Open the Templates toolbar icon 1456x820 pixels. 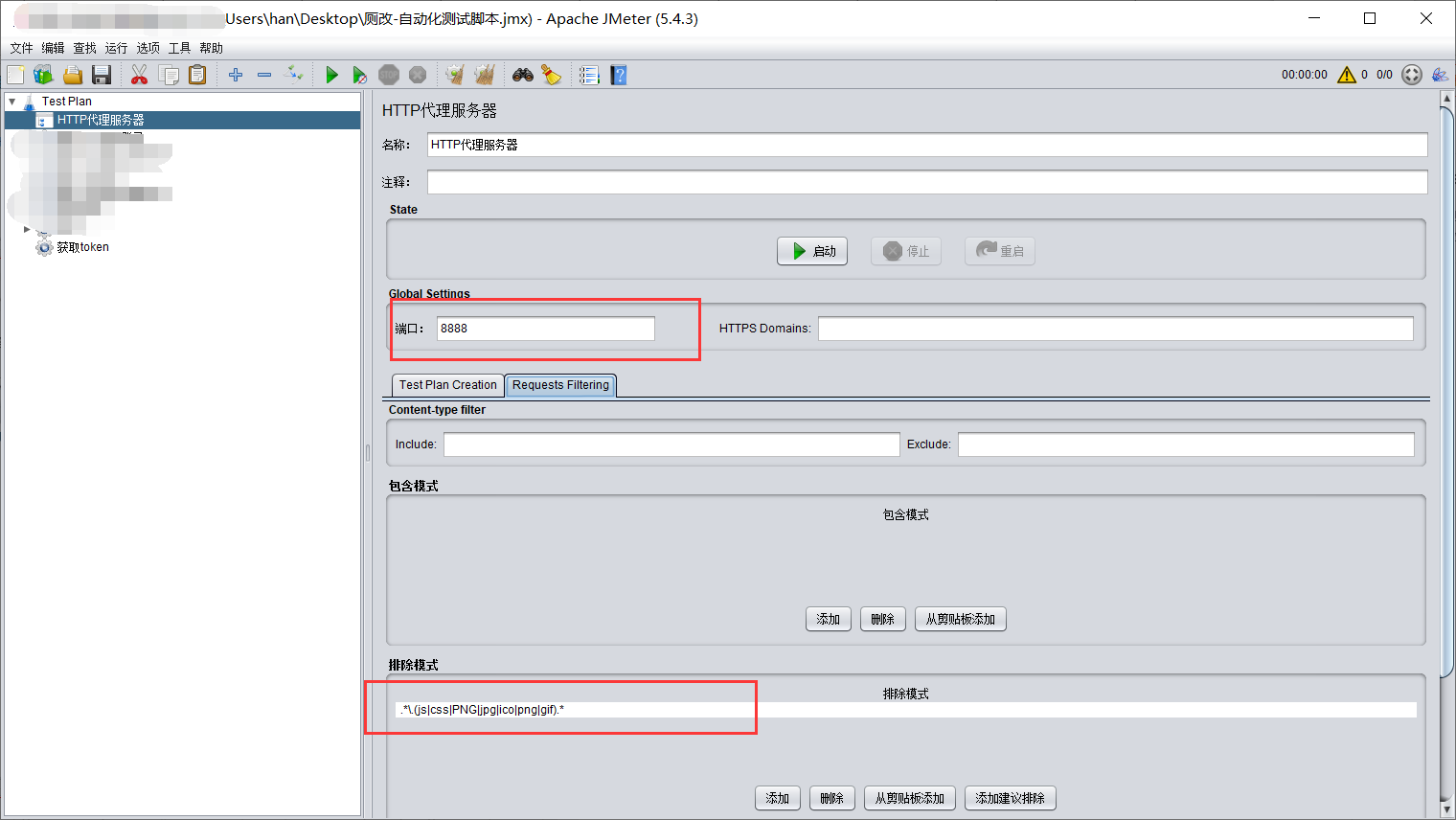click(43, 75)
